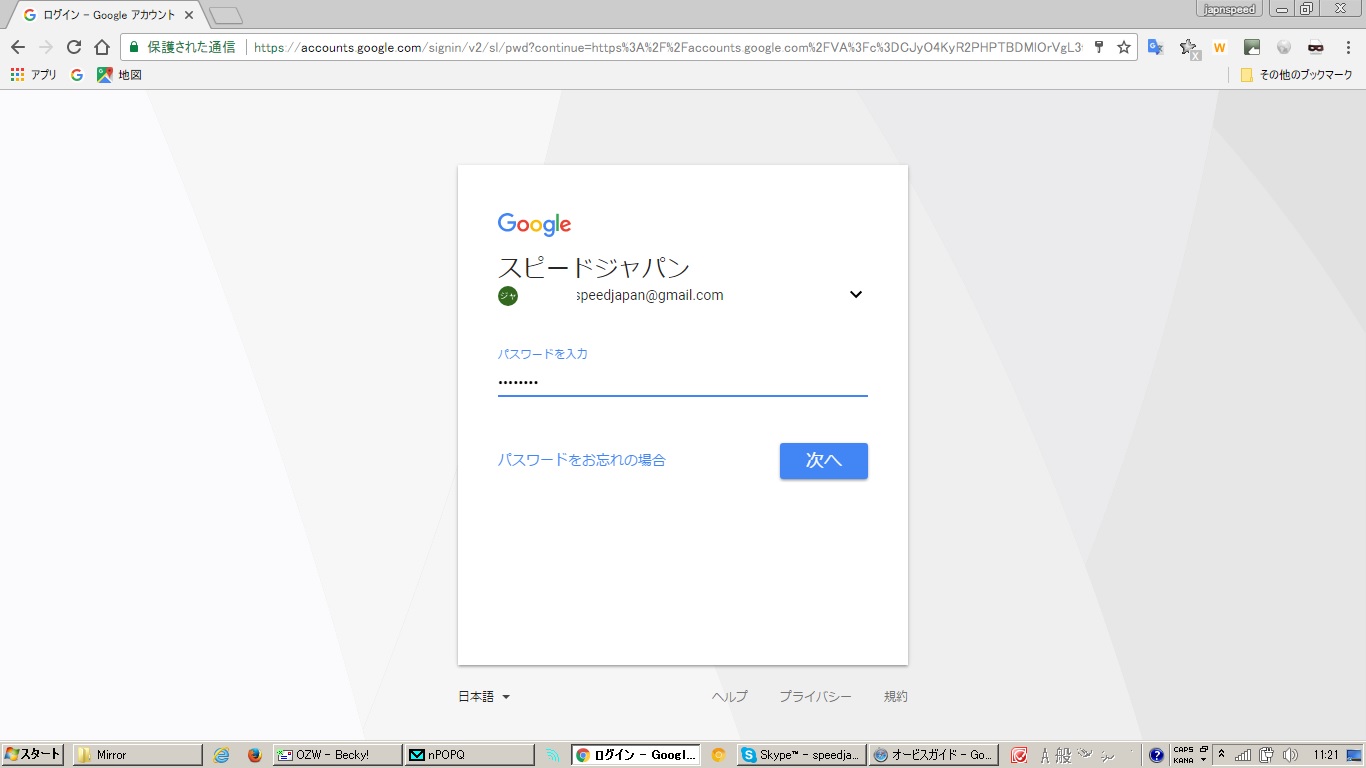This screenshot has width=1366, height=768.
Task: Click the red checkmark tray icon
Action: coord(1019,755)
